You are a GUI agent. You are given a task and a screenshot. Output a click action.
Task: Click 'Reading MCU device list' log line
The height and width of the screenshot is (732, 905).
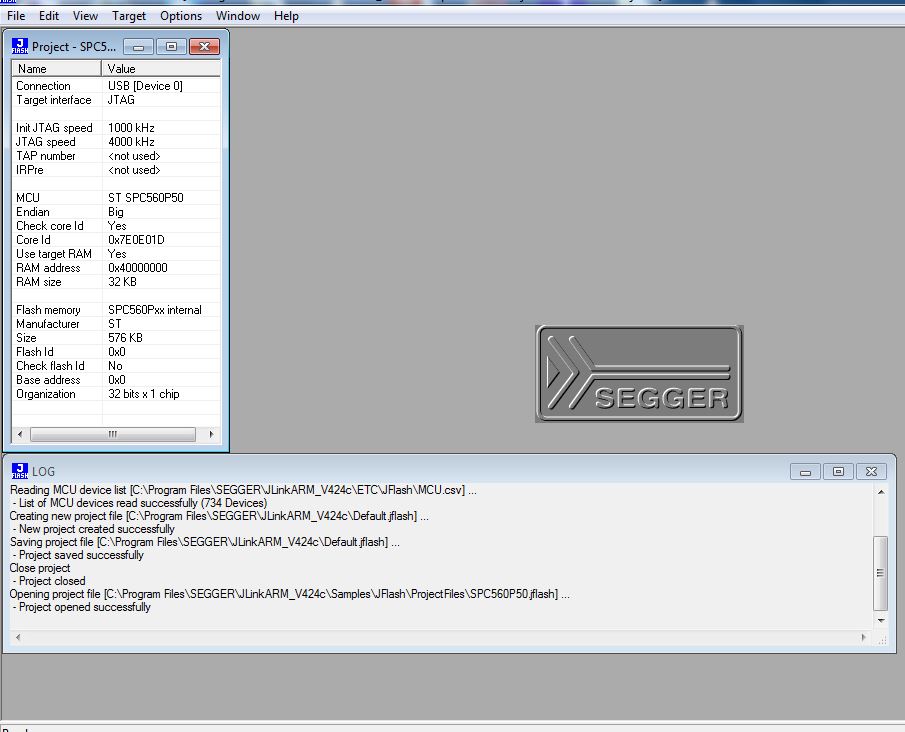tap(243, 490)
